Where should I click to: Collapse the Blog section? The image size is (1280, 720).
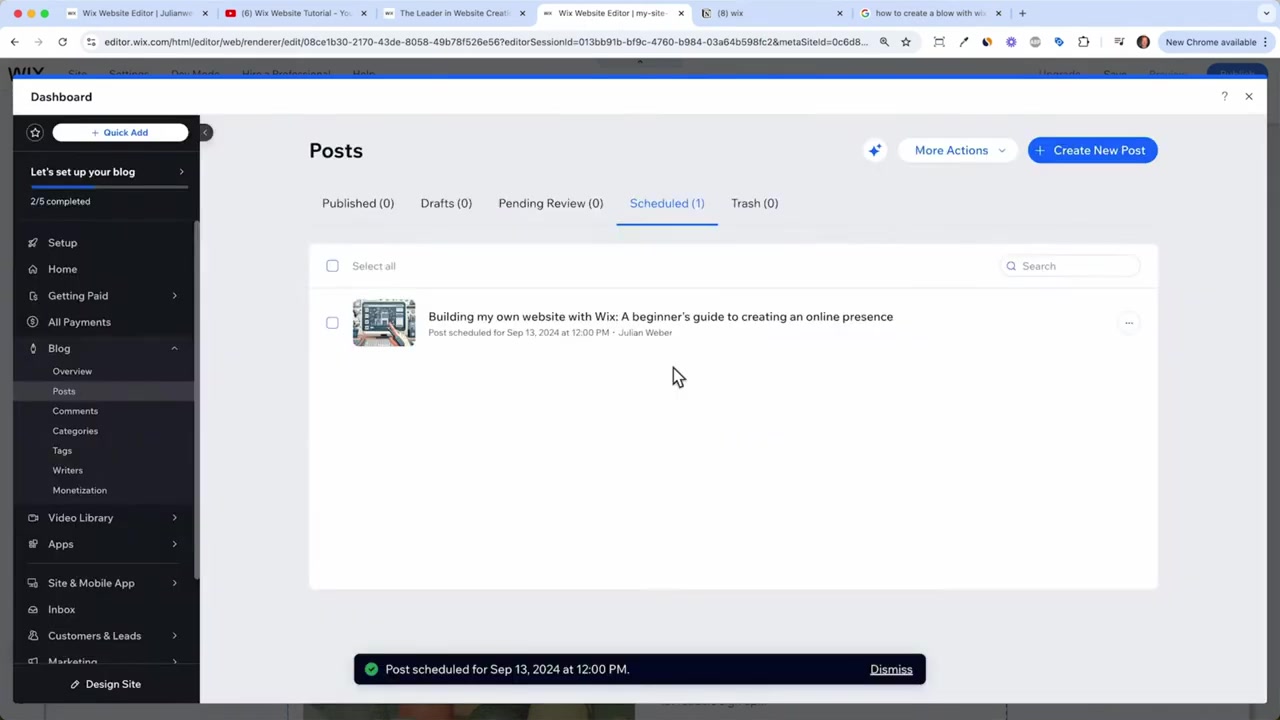click(174, 349)
